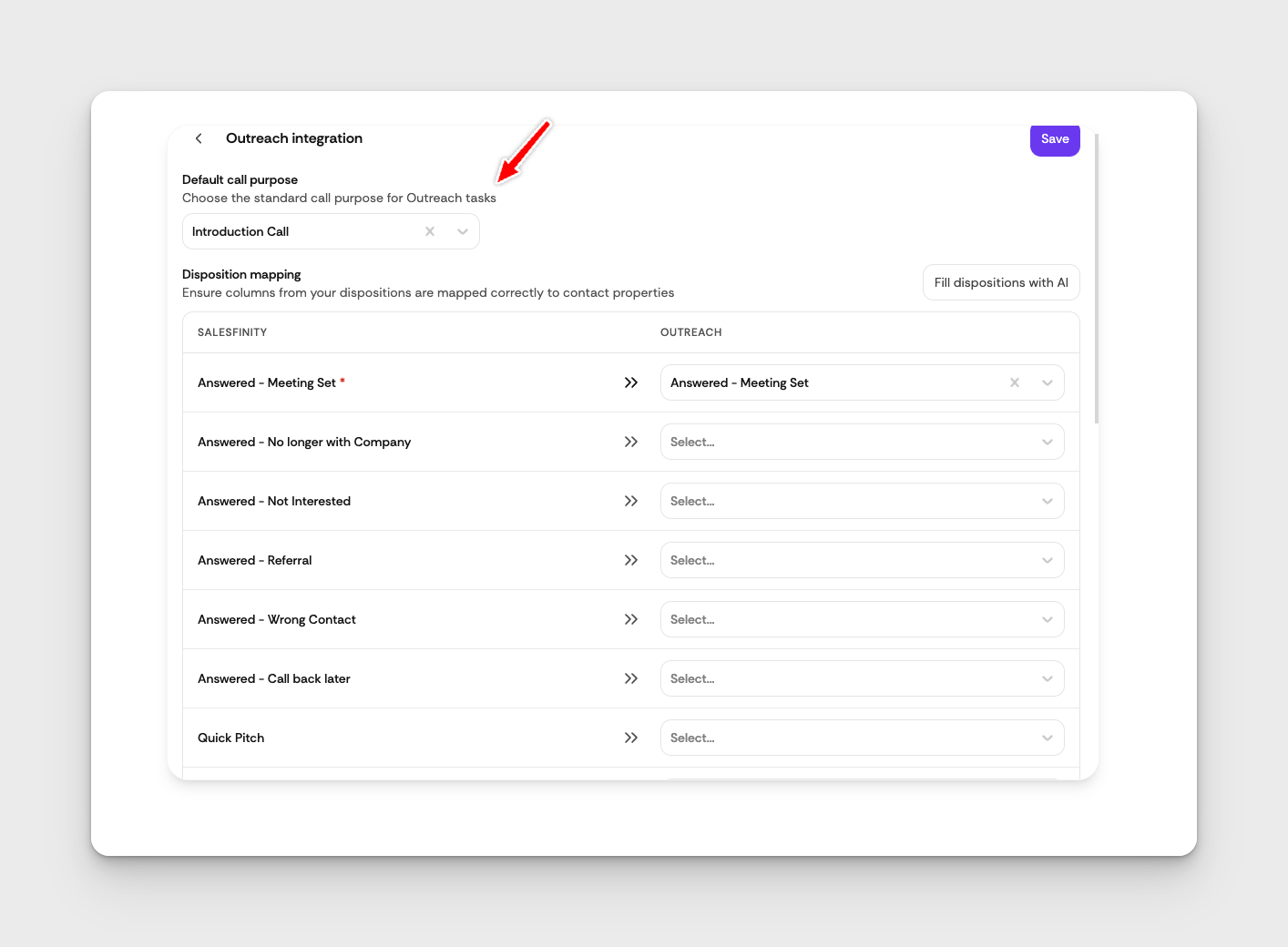
Task: Click the double-arrow icon for Answered - Not Interested
Action: click(631, 501)
